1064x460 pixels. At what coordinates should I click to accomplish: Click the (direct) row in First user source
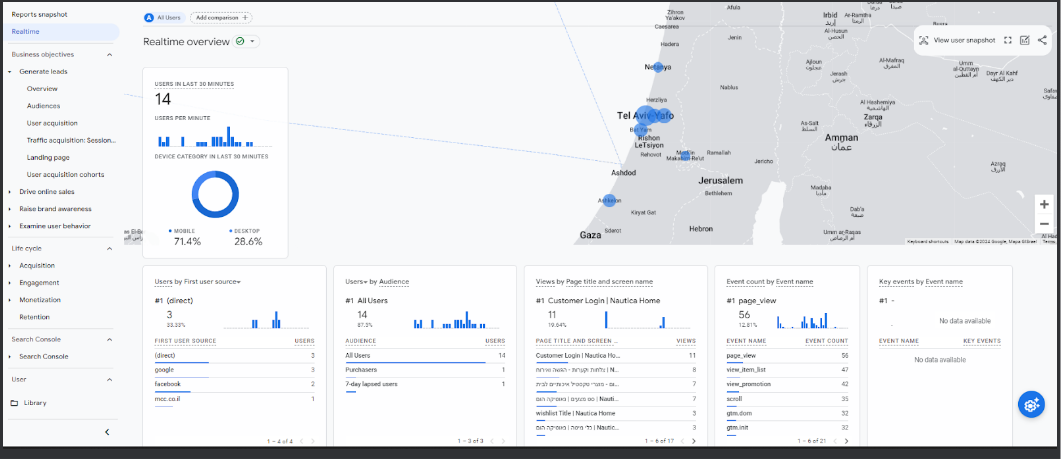click(235, 356)
